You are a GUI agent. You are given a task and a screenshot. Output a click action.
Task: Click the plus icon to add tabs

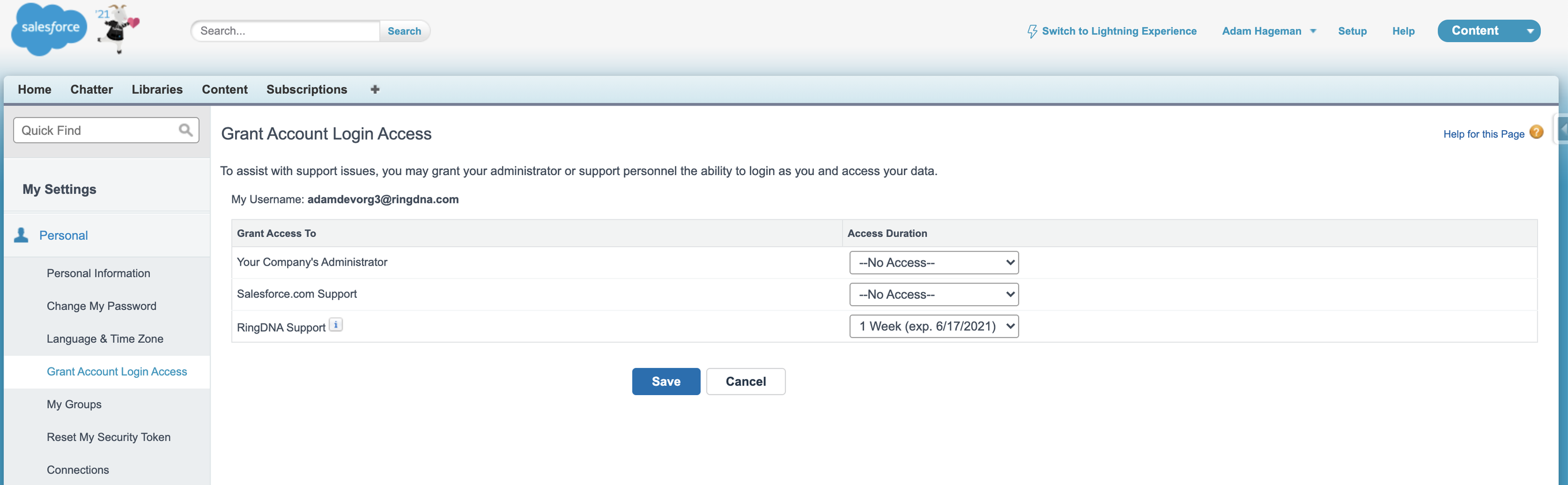pos(375,89)
